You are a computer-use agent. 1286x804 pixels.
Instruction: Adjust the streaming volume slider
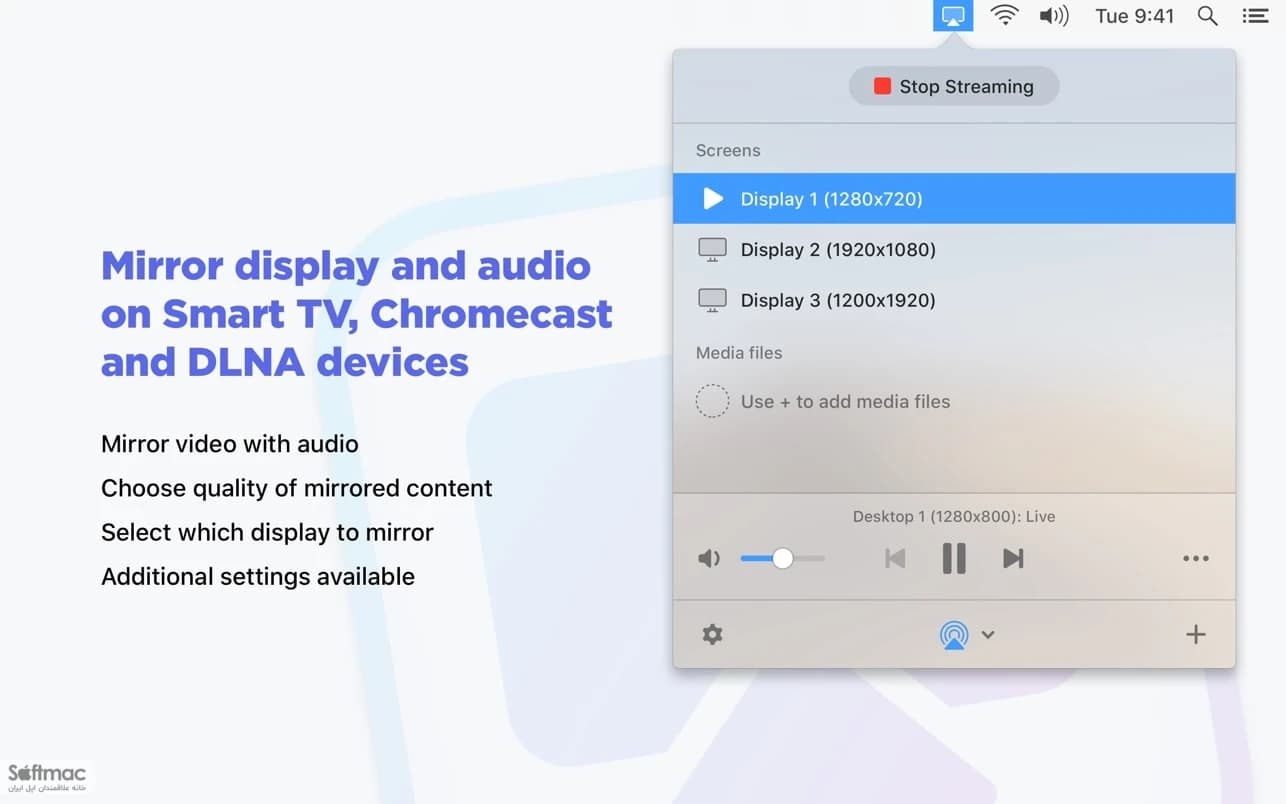pyautogui.click(x=783, y=558)
